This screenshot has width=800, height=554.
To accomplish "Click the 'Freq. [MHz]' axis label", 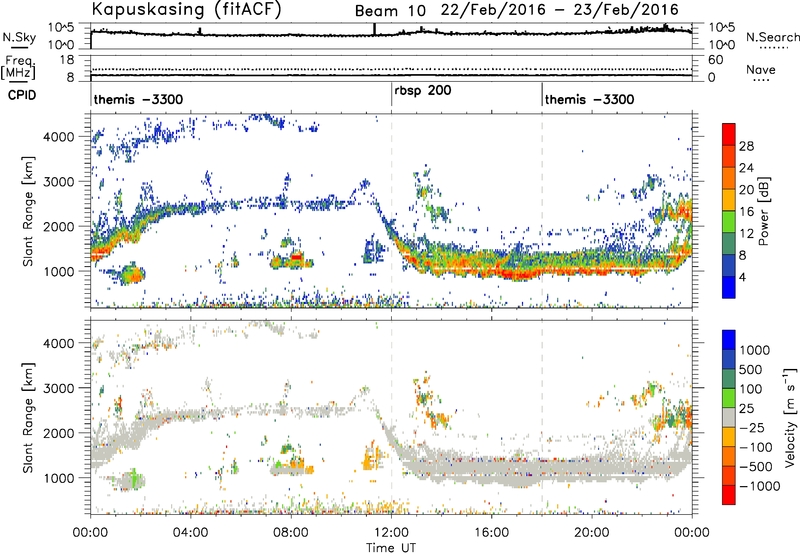I will point(18,67).
